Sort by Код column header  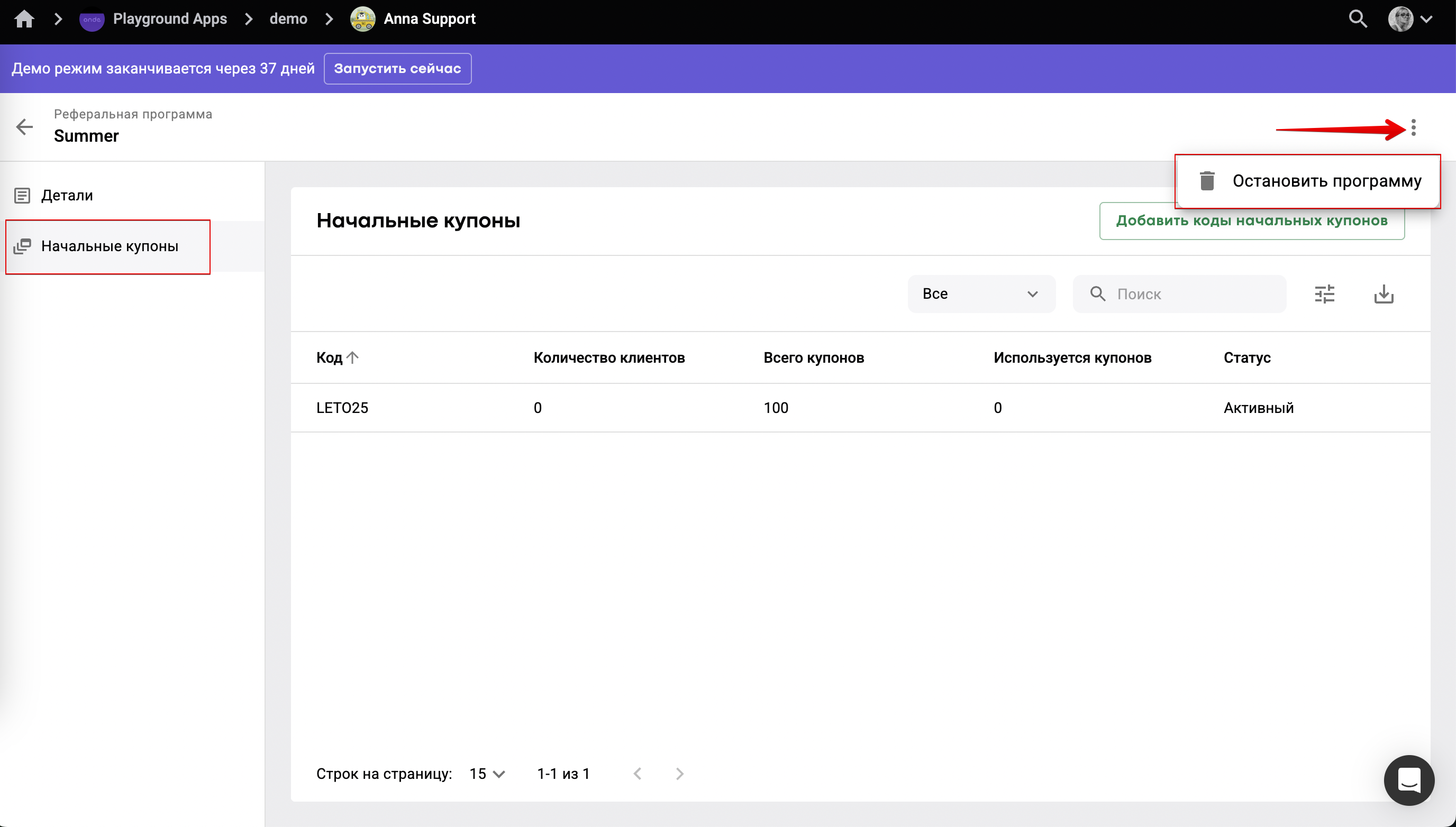330,358
